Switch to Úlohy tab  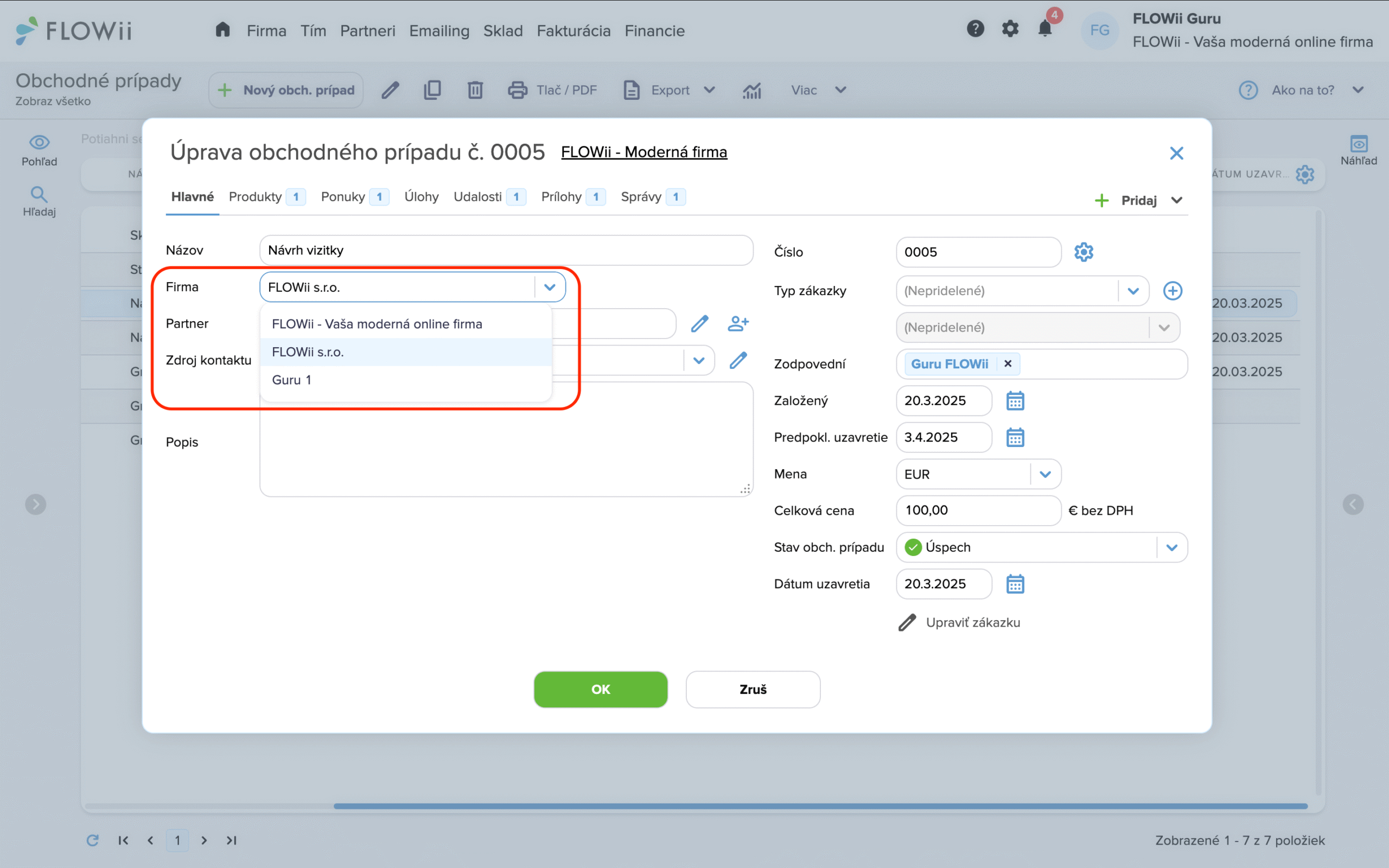(x=421, y=197)
